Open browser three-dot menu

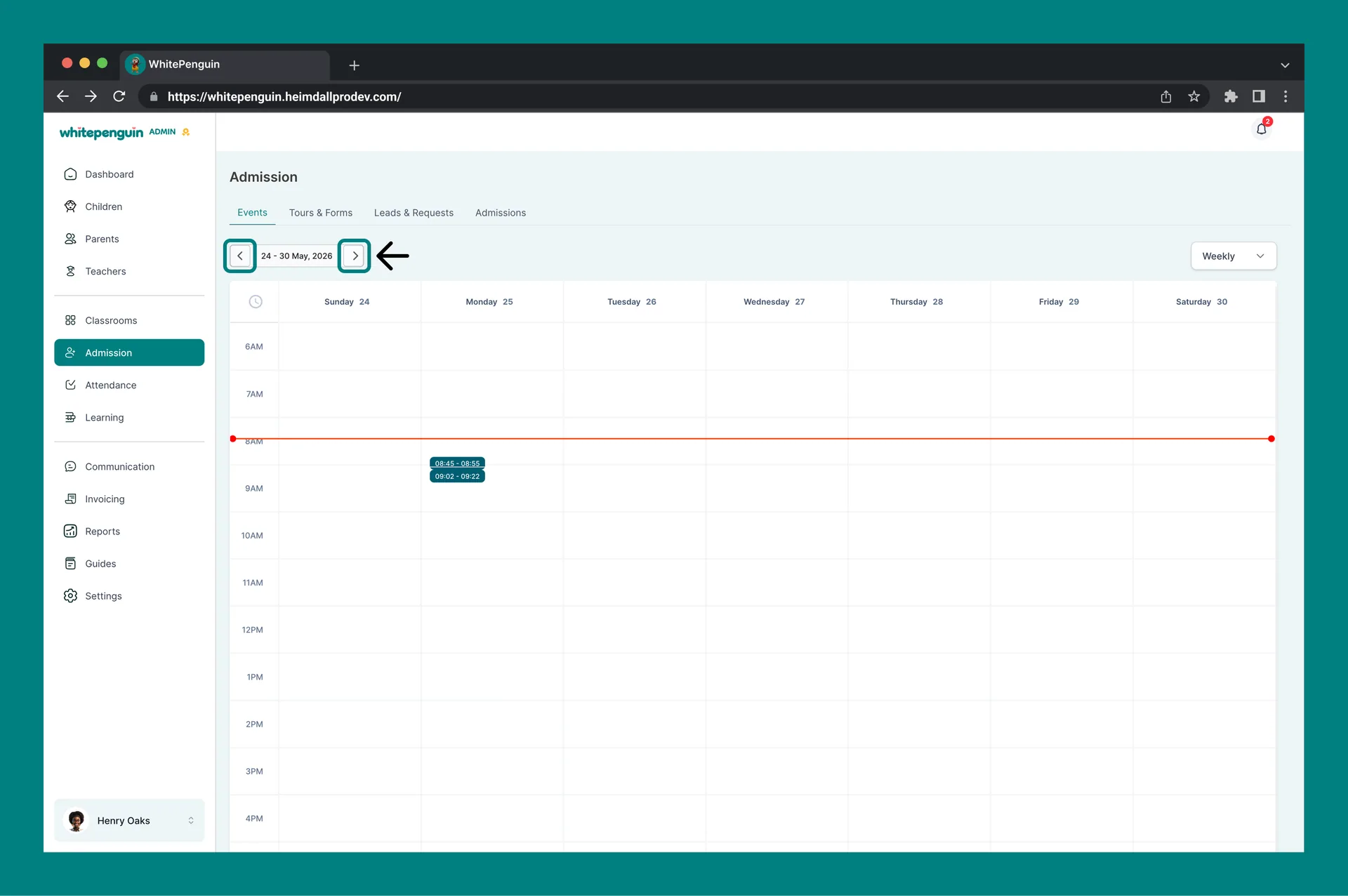[1286, 96]
